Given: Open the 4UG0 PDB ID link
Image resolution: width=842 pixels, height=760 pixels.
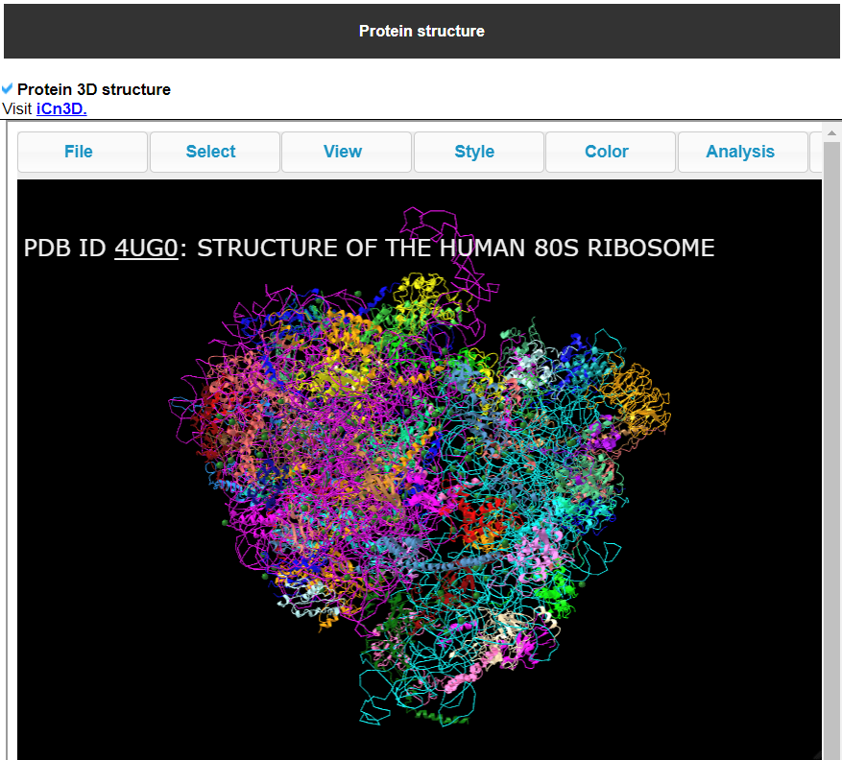Looking at the screenshot, I should 146,248.
